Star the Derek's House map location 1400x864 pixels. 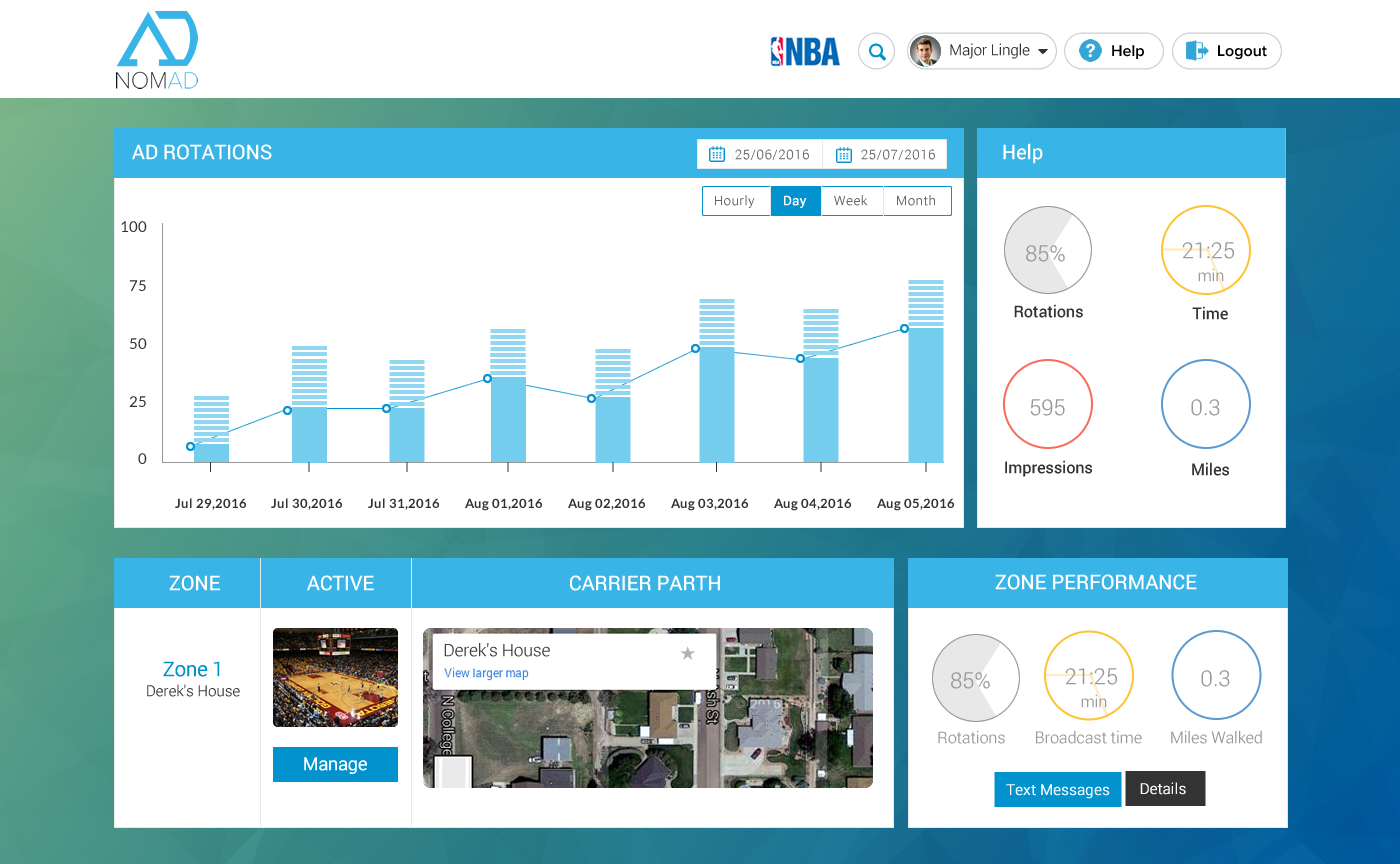687,653
